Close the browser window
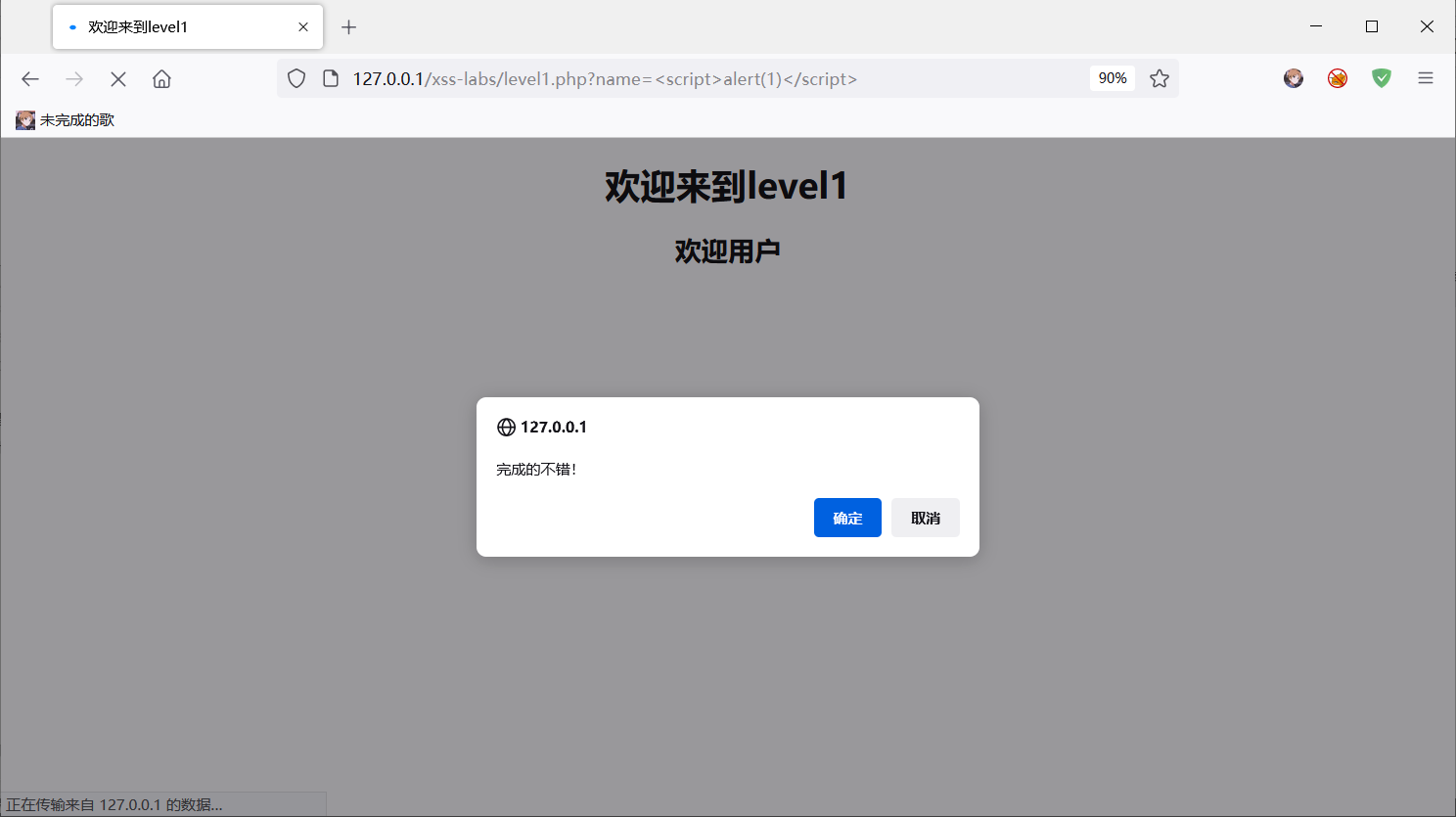The image size is (1456, 817). (1427, 26)
